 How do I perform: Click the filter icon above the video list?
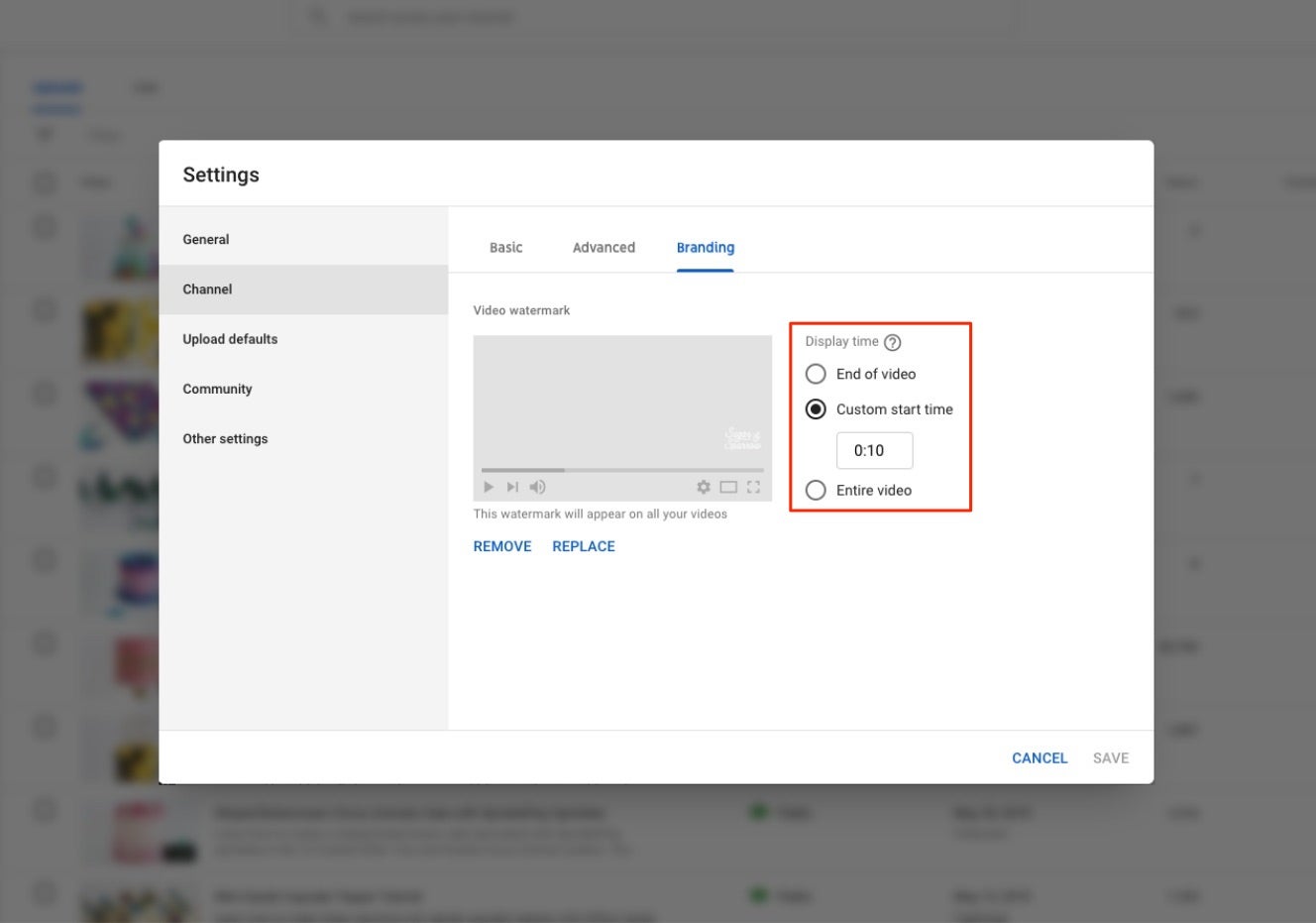44,135
